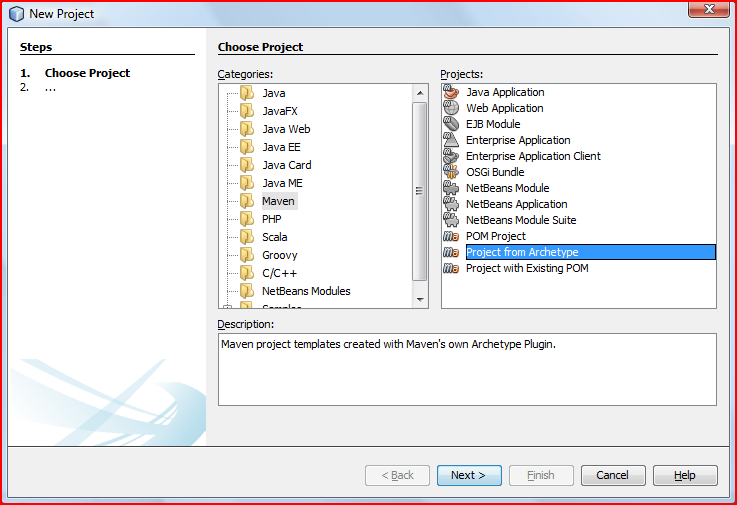737x505 pixels.
Task: Click the Web Application globe icon
Action: tap(451, 108)
